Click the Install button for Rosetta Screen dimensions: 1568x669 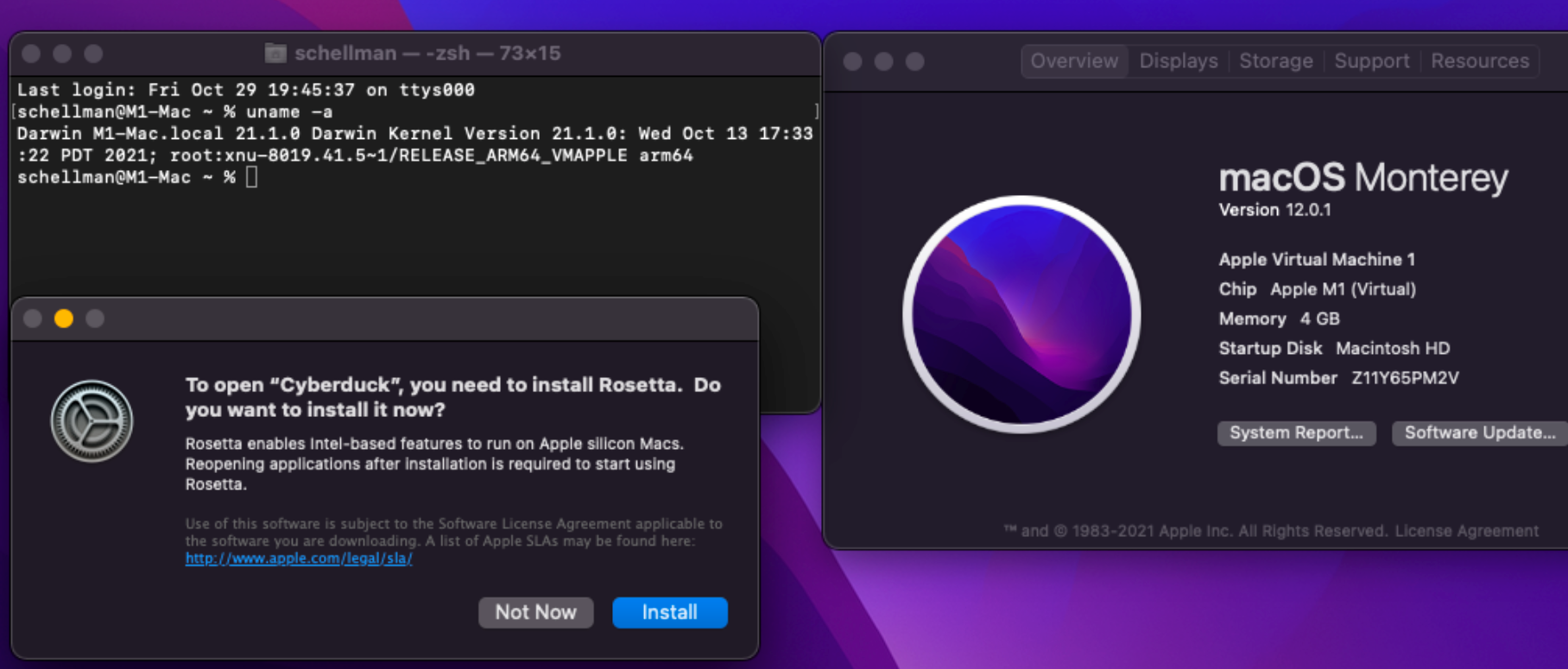coord(669,612)
